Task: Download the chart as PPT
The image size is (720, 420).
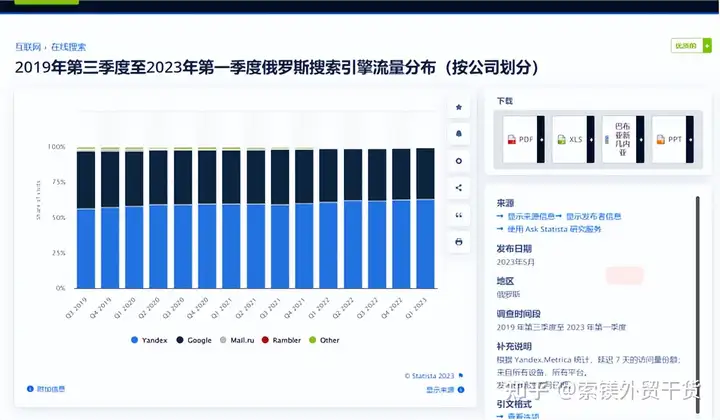Action: pyautogui.click(x=673, y=139)
